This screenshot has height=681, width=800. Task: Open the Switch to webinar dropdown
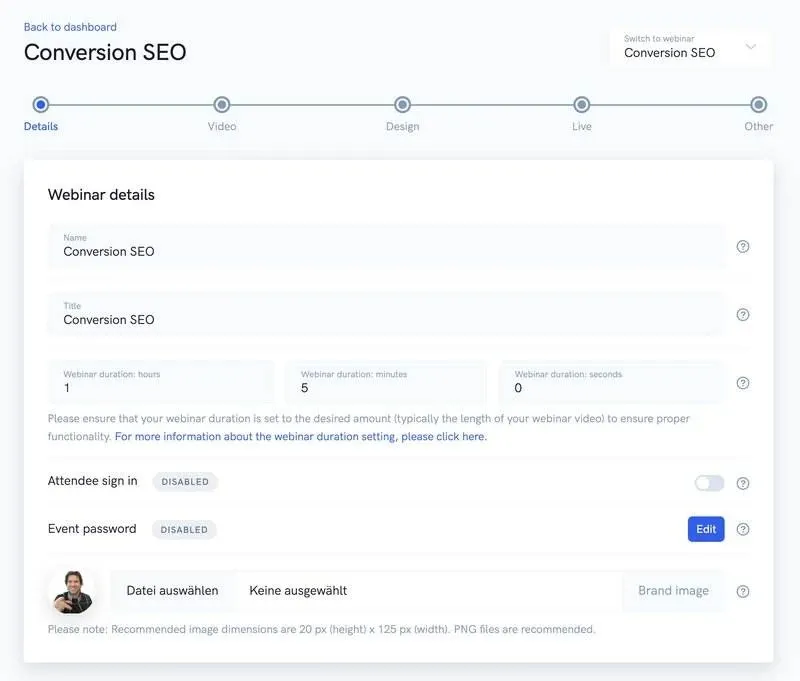pos(689,47)
